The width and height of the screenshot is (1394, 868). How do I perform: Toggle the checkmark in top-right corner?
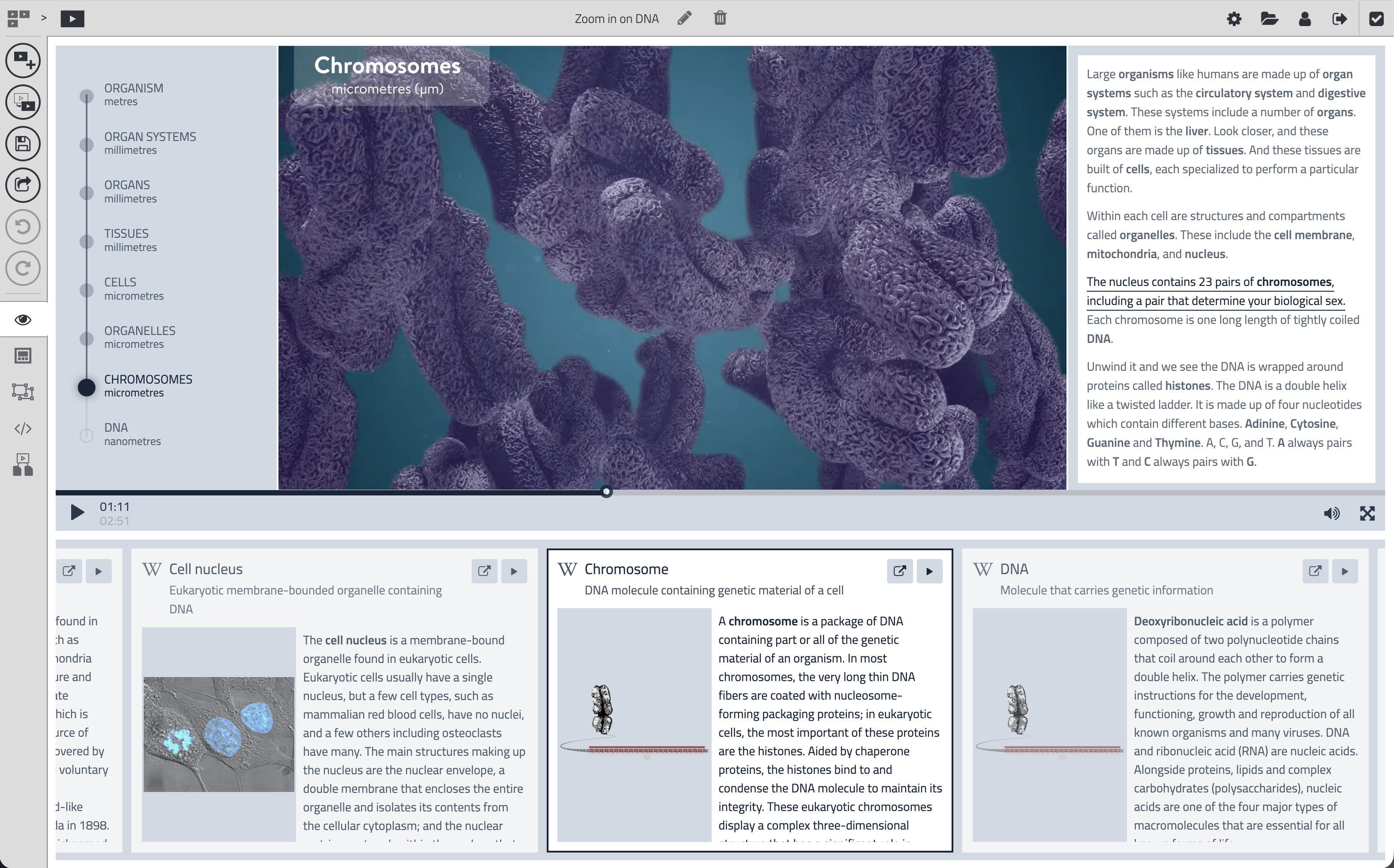tap(1376, 19)
